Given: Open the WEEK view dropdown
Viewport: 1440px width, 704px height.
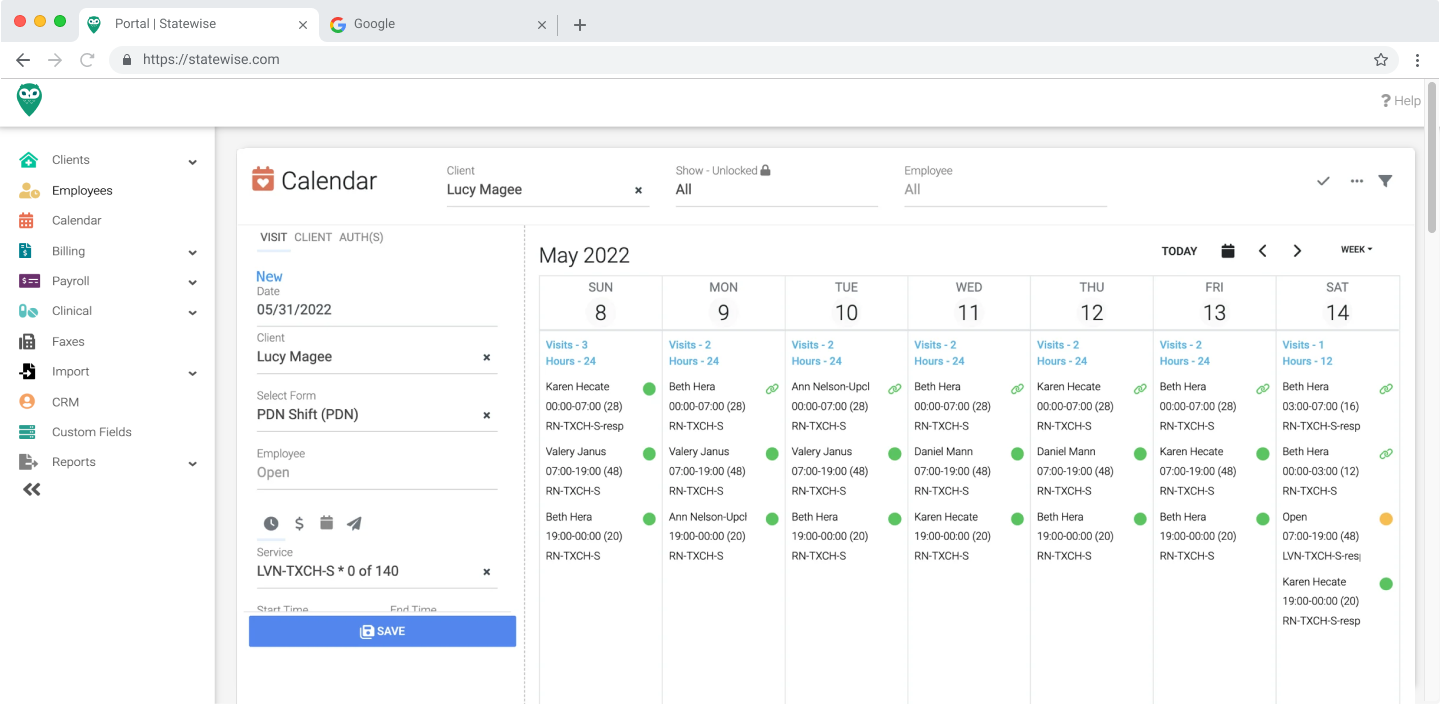Looking at the screenshot, I should click(1356, 250).
